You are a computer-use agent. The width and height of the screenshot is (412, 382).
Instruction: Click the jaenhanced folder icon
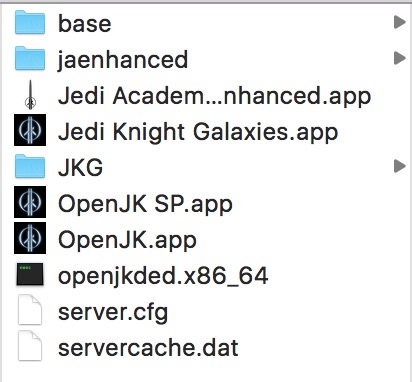(x=30, y=58)
